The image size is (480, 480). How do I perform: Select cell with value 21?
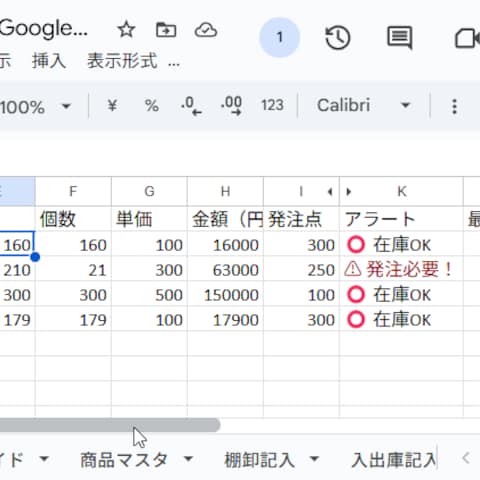[x=73, y=269]
